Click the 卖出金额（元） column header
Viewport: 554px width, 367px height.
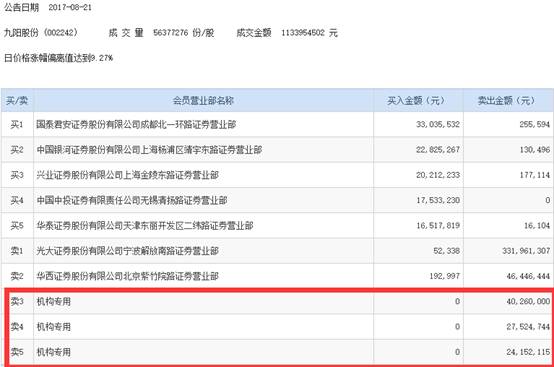(508, 101)
